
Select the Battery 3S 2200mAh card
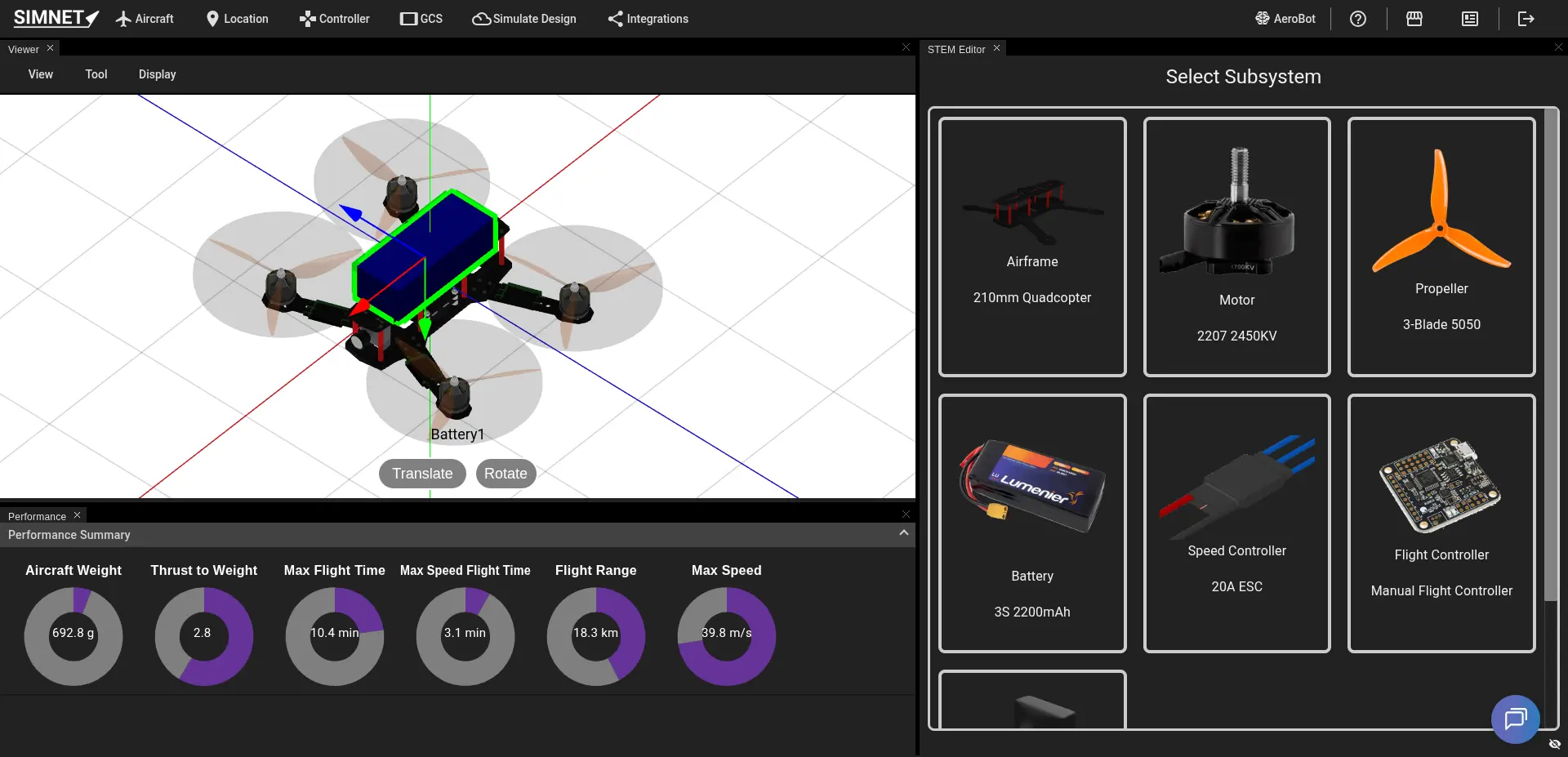[1032, 523]
